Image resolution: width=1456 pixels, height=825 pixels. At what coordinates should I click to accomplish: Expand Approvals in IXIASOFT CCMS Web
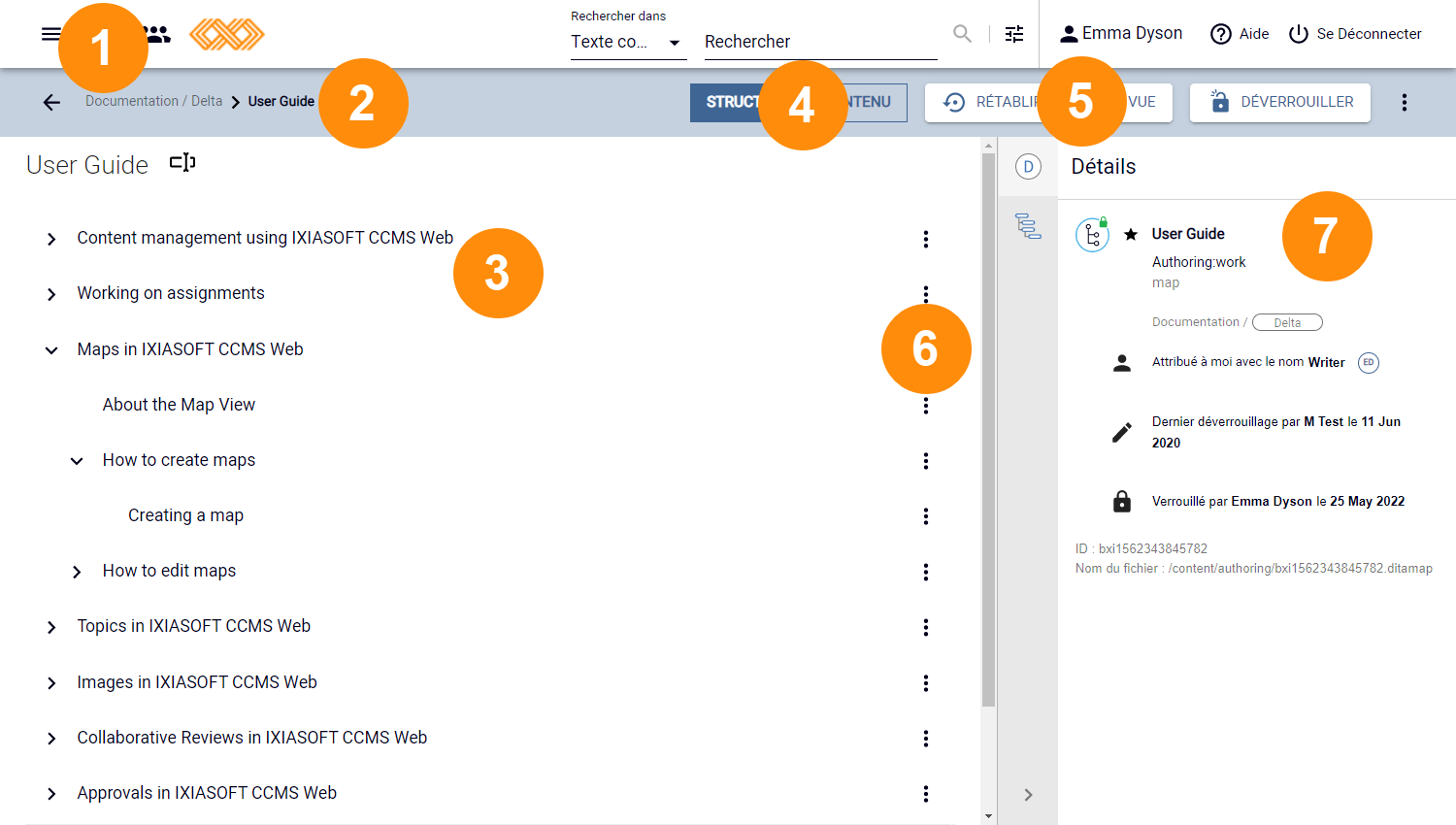coord(51,794)
